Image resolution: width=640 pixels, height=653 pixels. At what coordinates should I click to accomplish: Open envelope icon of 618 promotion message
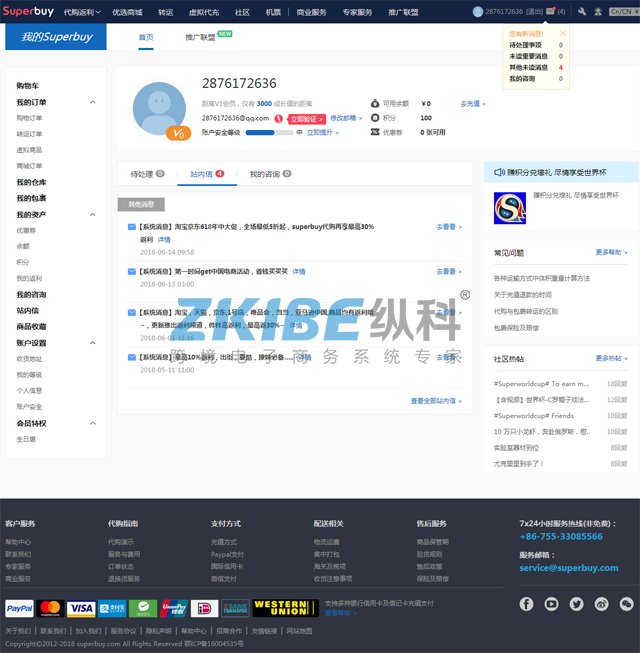pyautogui.click(x=132, y=227)
